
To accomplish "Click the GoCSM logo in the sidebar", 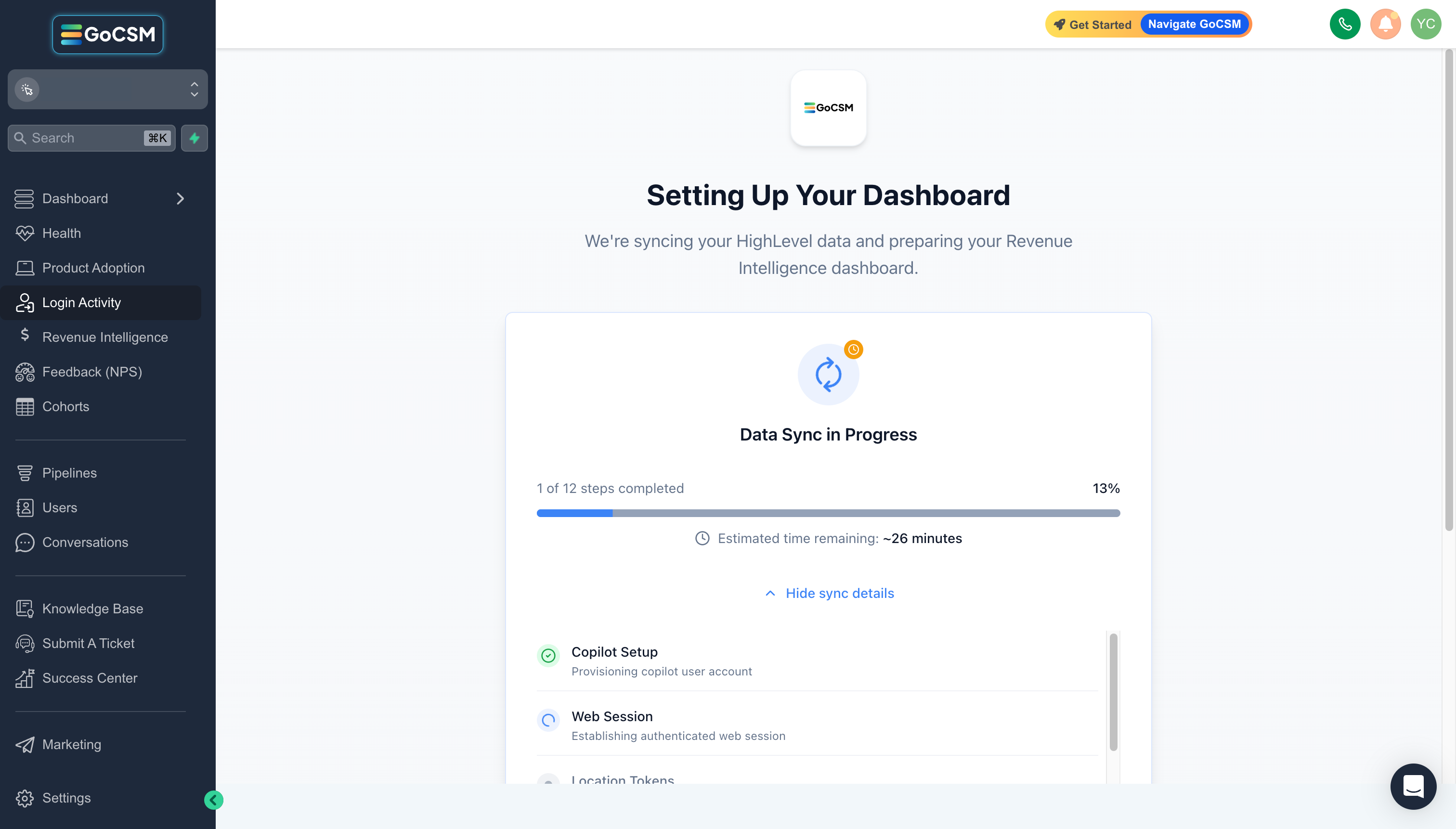I will (108, 34).
